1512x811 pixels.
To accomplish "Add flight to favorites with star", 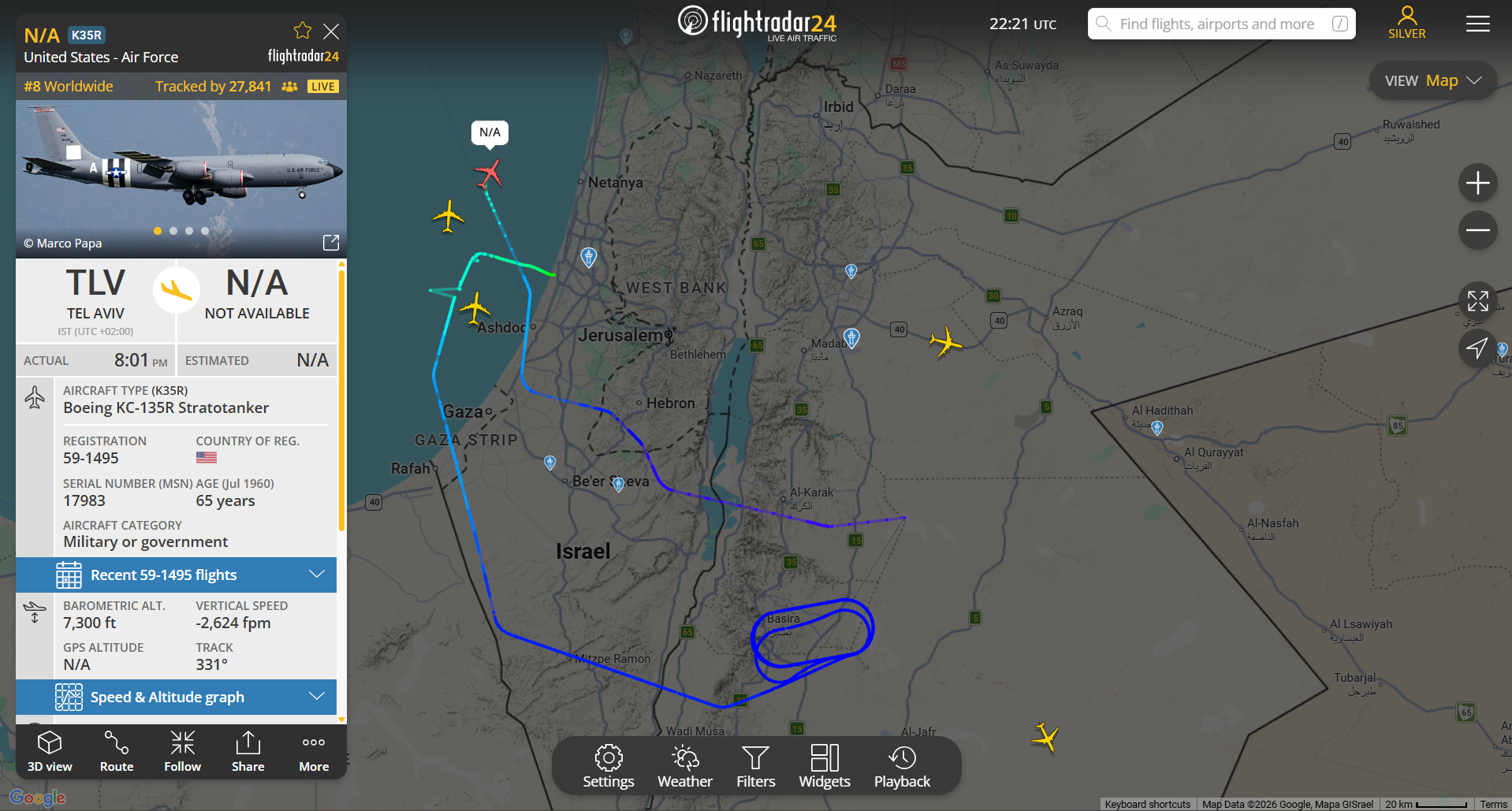I will 303,31.
